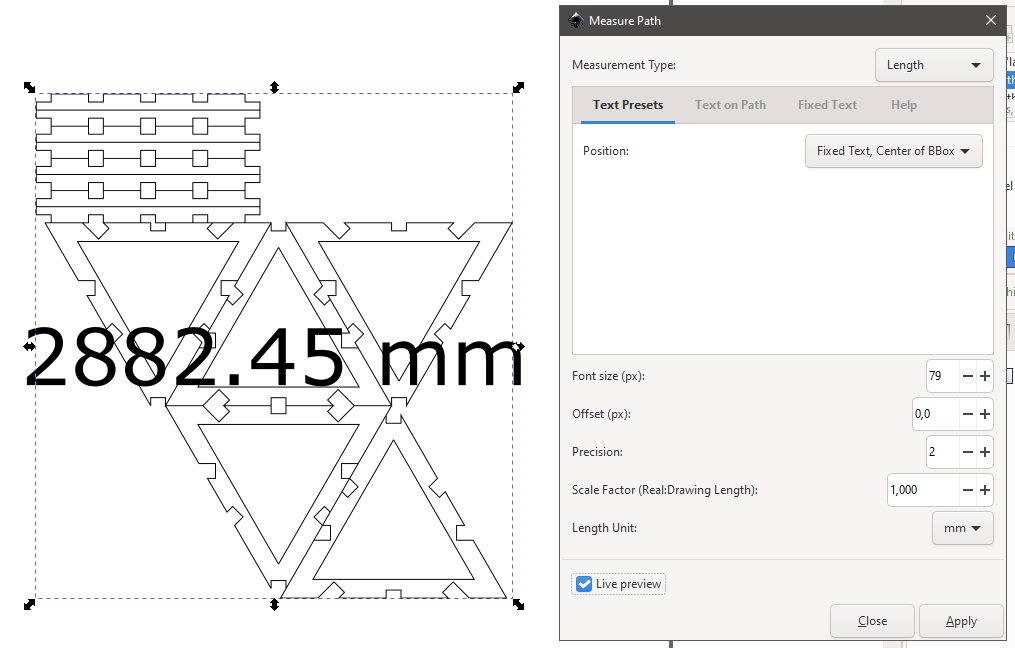Click the Scale Factor input field
1015x648 pixels.
point(922,490)
